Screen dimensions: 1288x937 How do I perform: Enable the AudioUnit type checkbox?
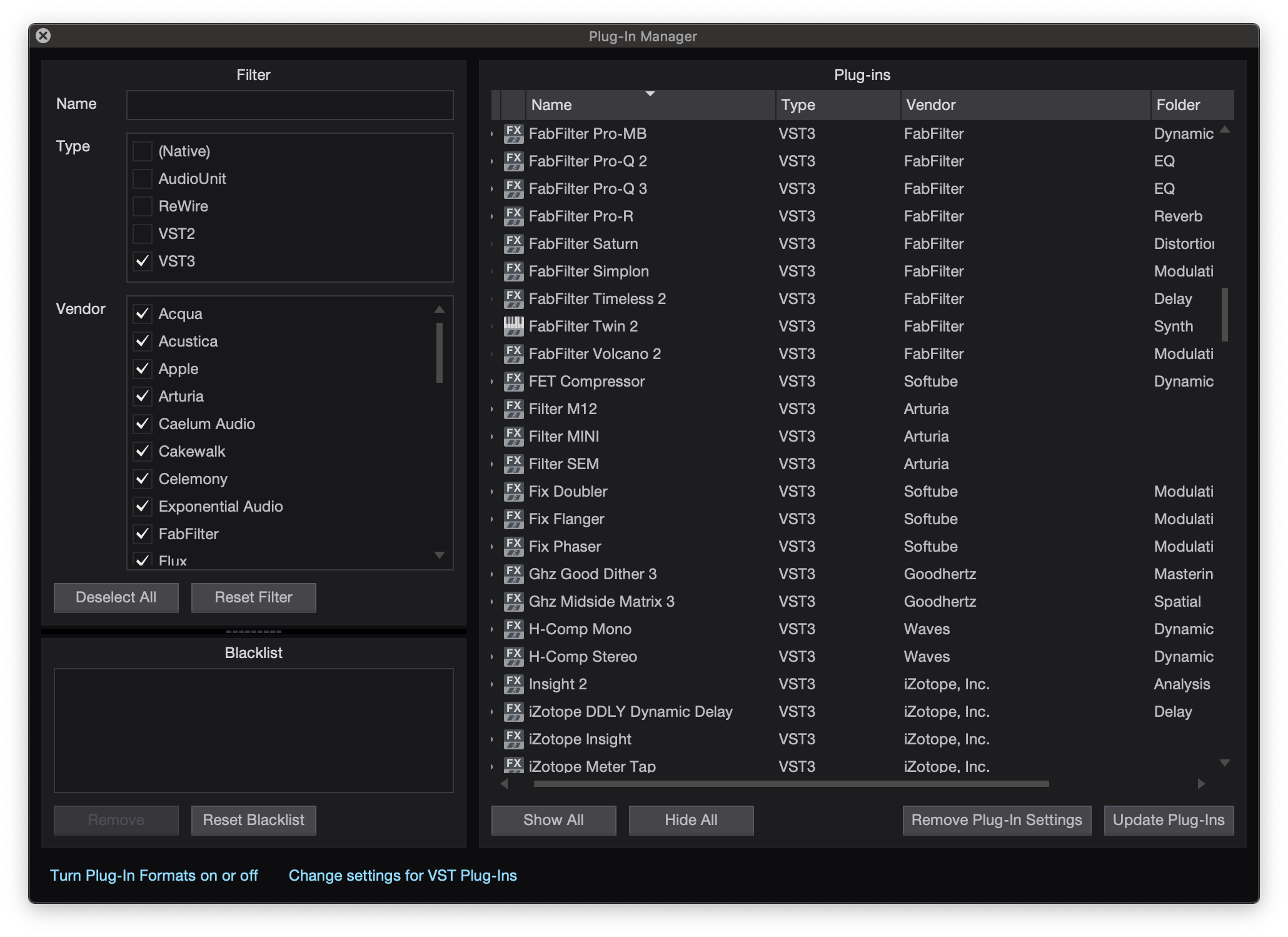(x=143, y=179)
